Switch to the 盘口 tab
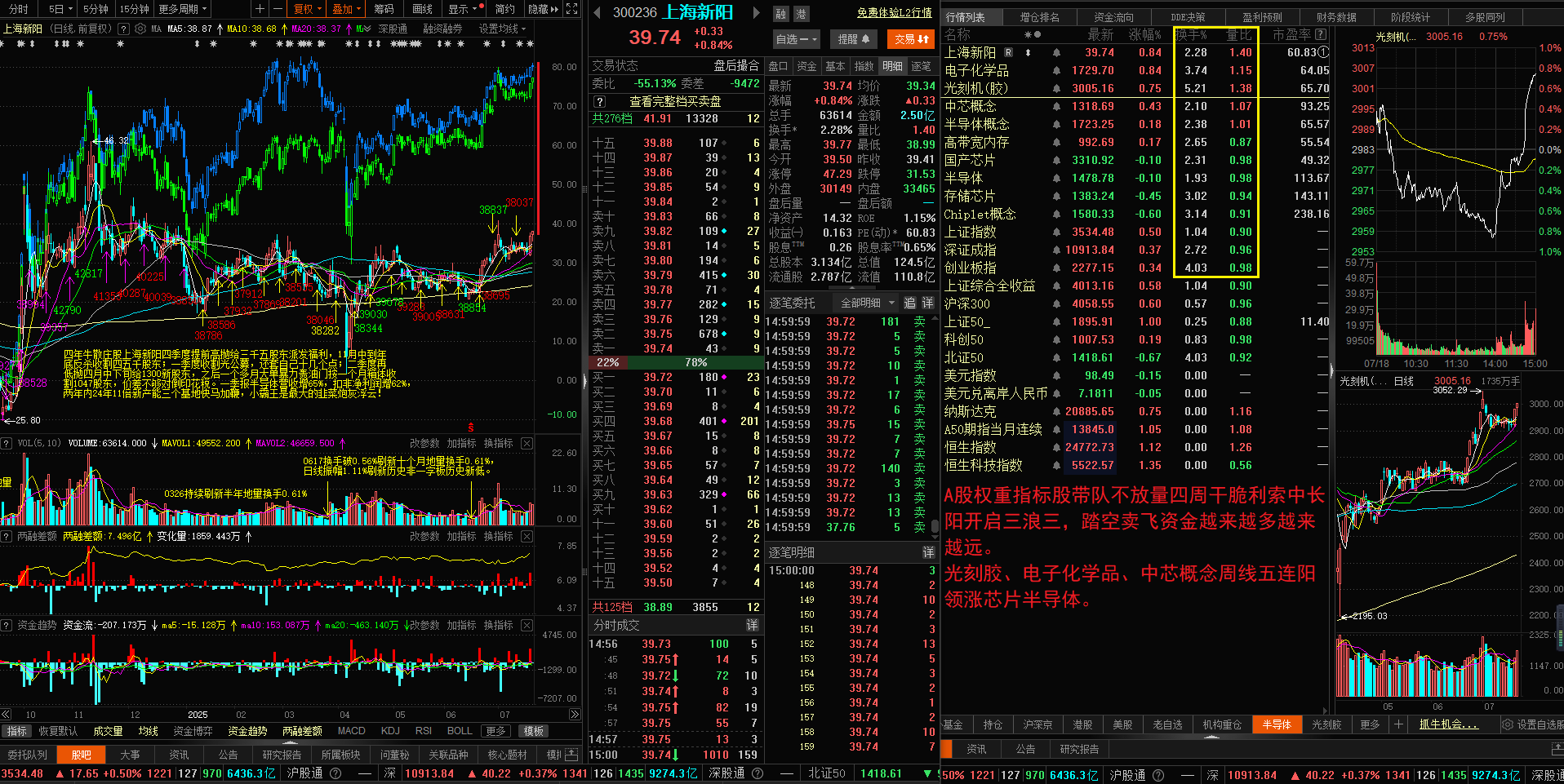The image size is (1564, 784). point(779,66)
